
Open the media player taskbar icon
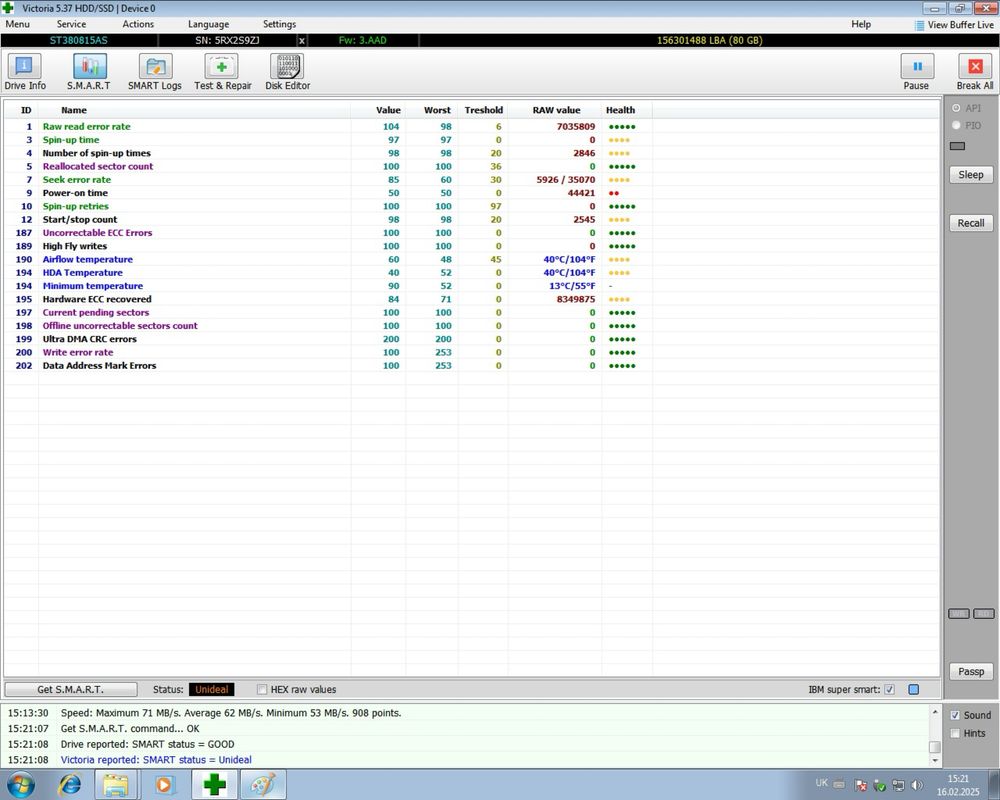coord(164,784)
